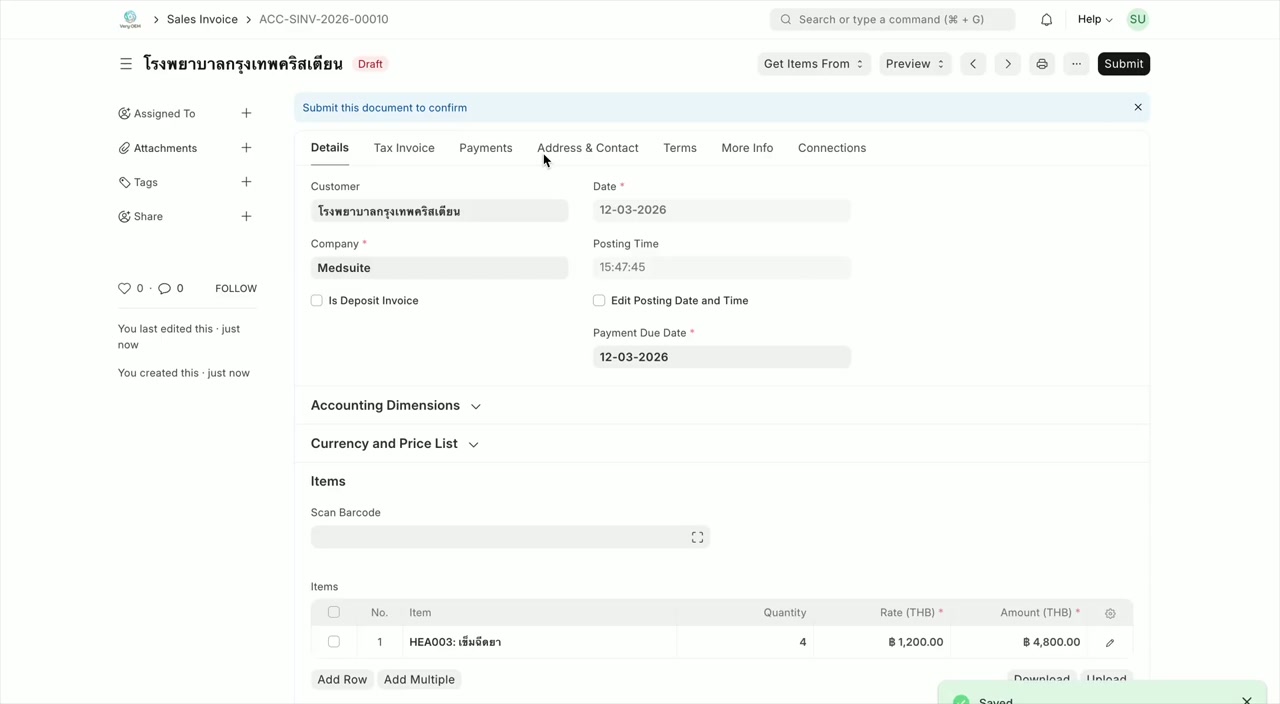The image size is (1280, 704).
Task: Add a new row to the items table
Action: (x=342, y=679)
